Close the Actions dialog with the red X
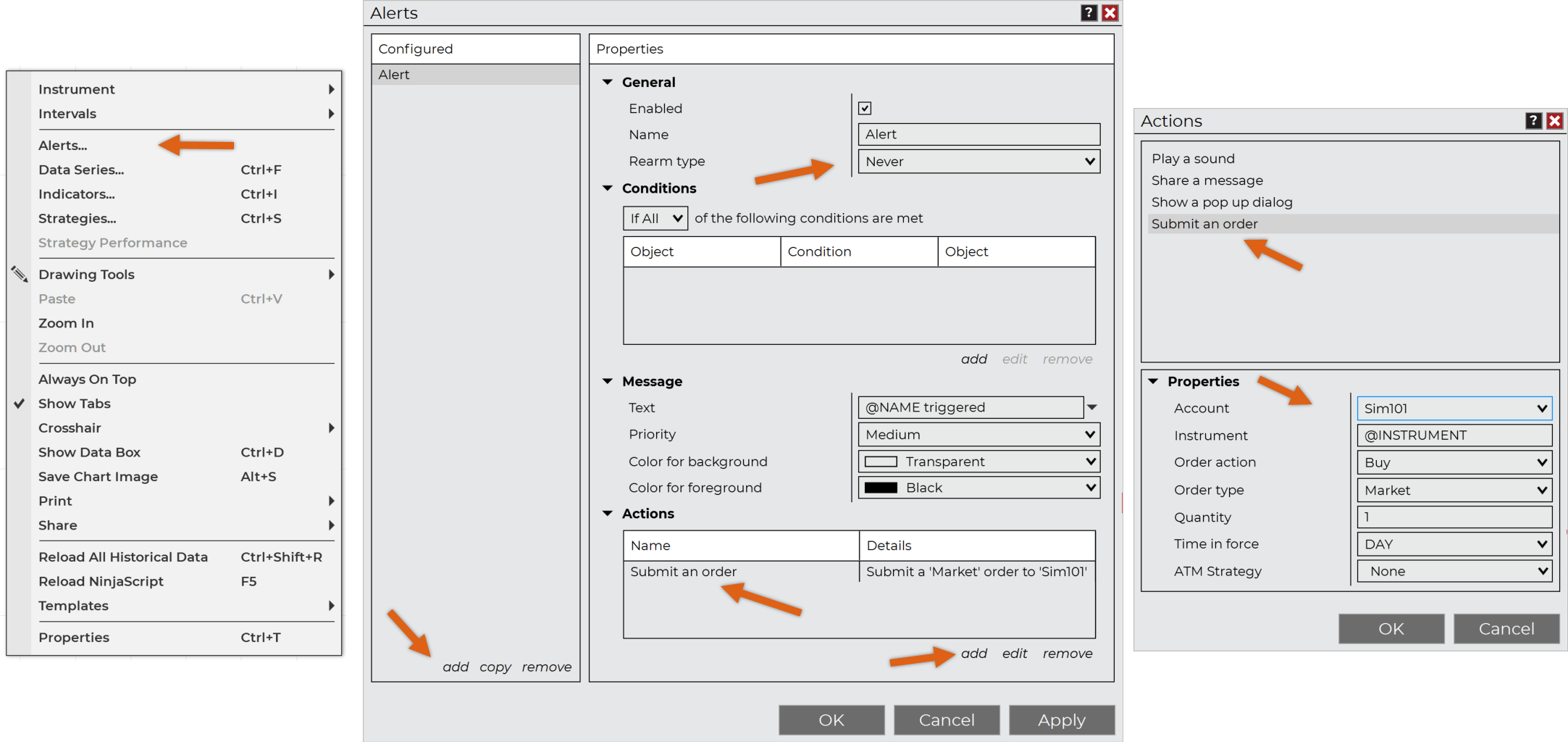The height and width of the screenshot is (742, 1568). (x=1554, y=121)
